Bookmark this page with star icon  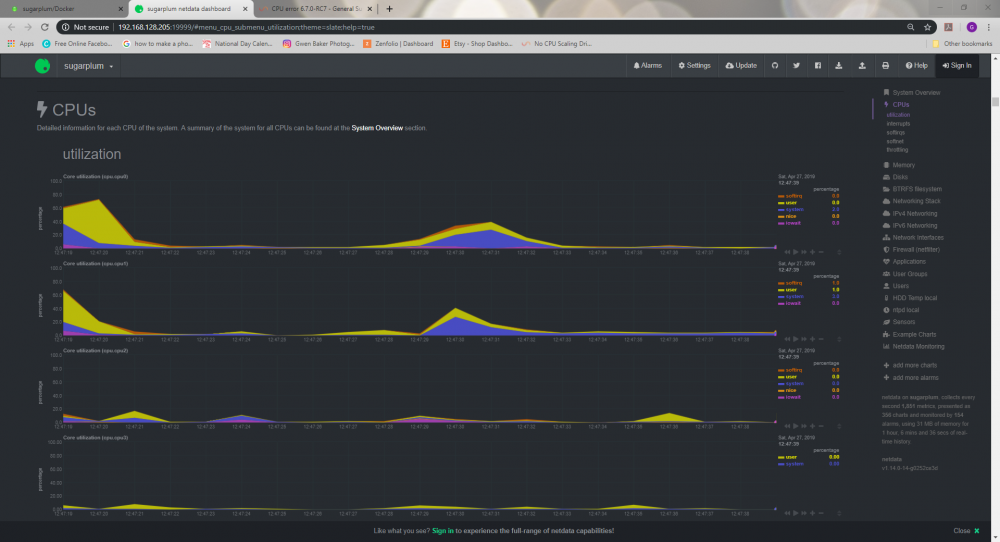(927, 27)
